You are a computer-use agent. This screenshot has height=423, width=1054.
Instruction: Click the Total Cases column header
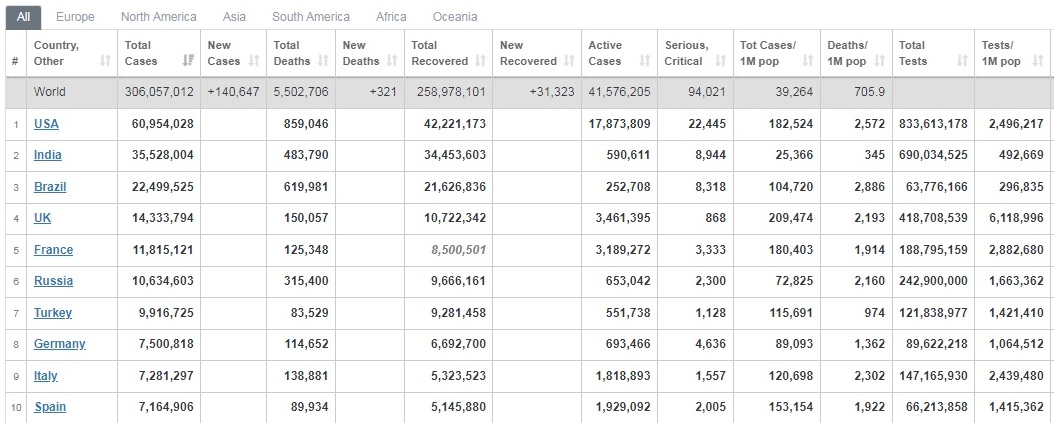159,53
